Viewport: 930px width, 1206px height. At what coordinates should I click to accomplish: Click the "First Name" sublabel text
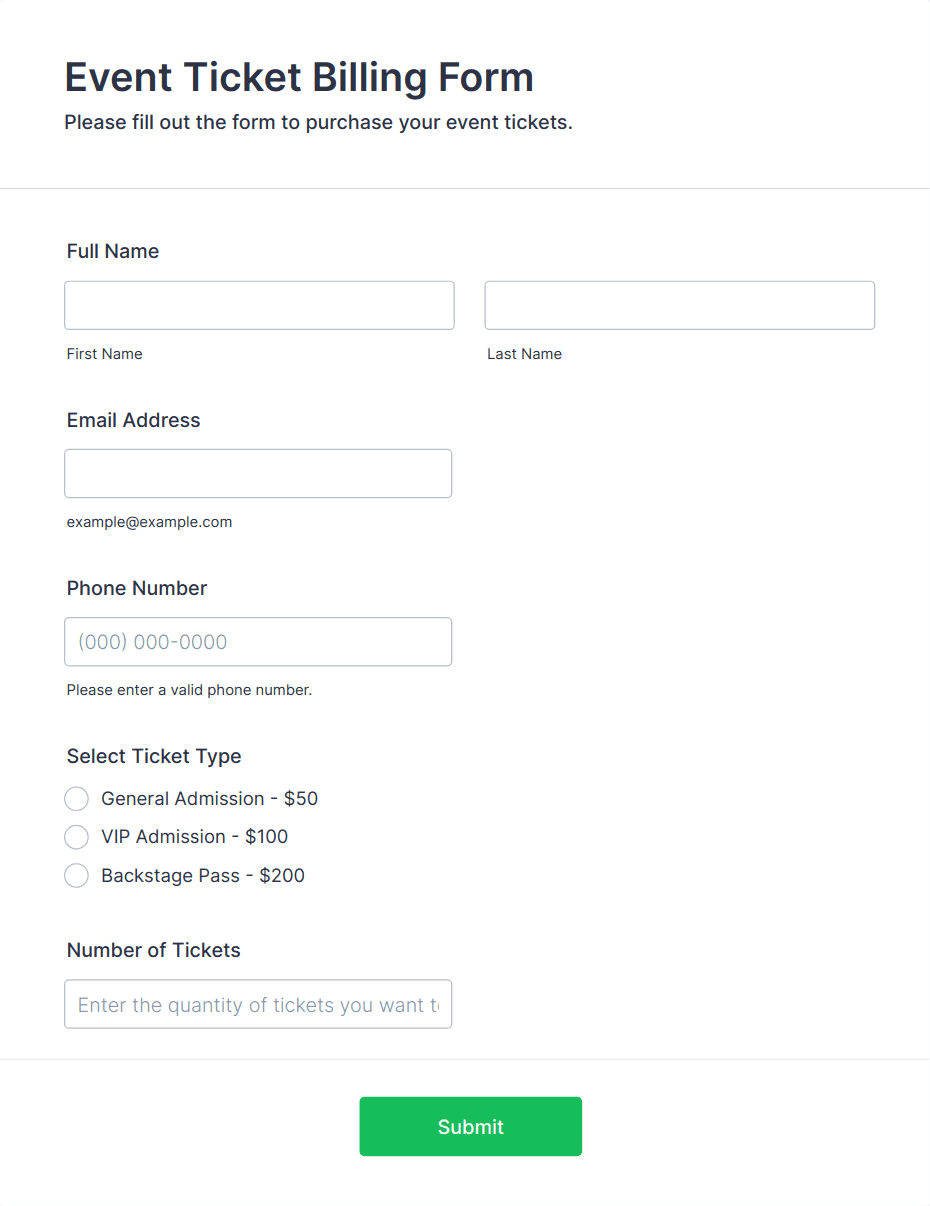click(x=105, y=354)
